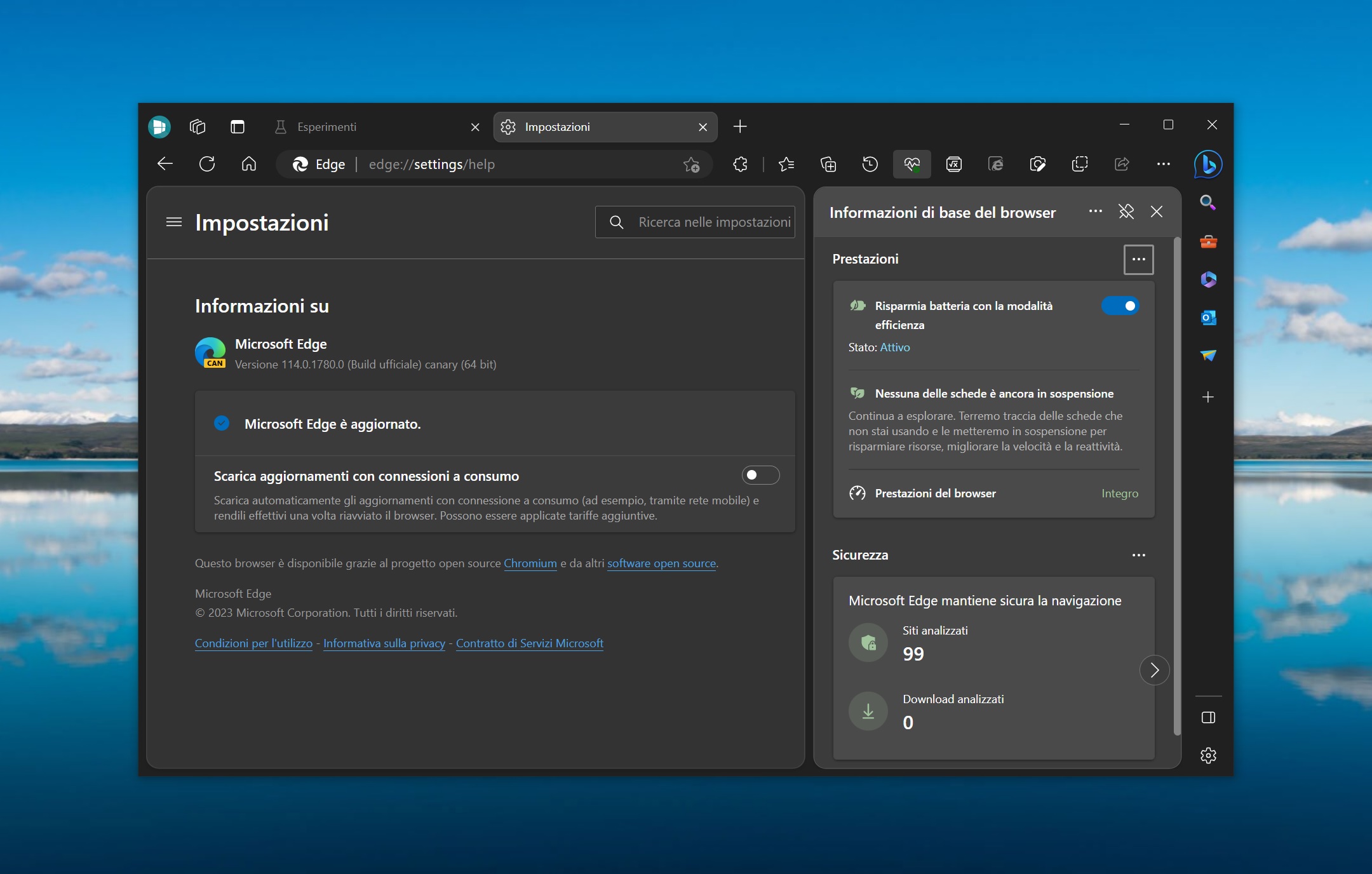Click the Edge Canary logo
Viewport: 1372px width, 874px height.
(210, 353)
